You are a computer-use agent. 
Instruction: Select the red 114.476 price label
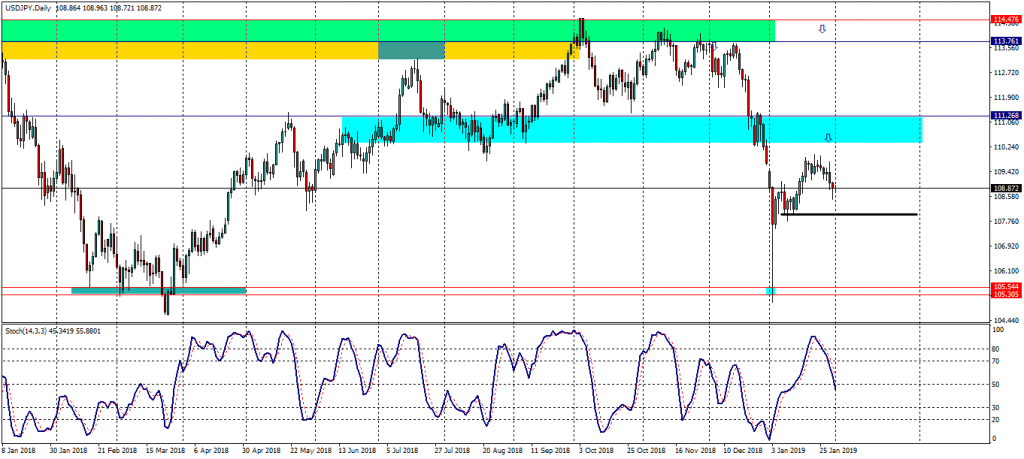pos(1005,19)
